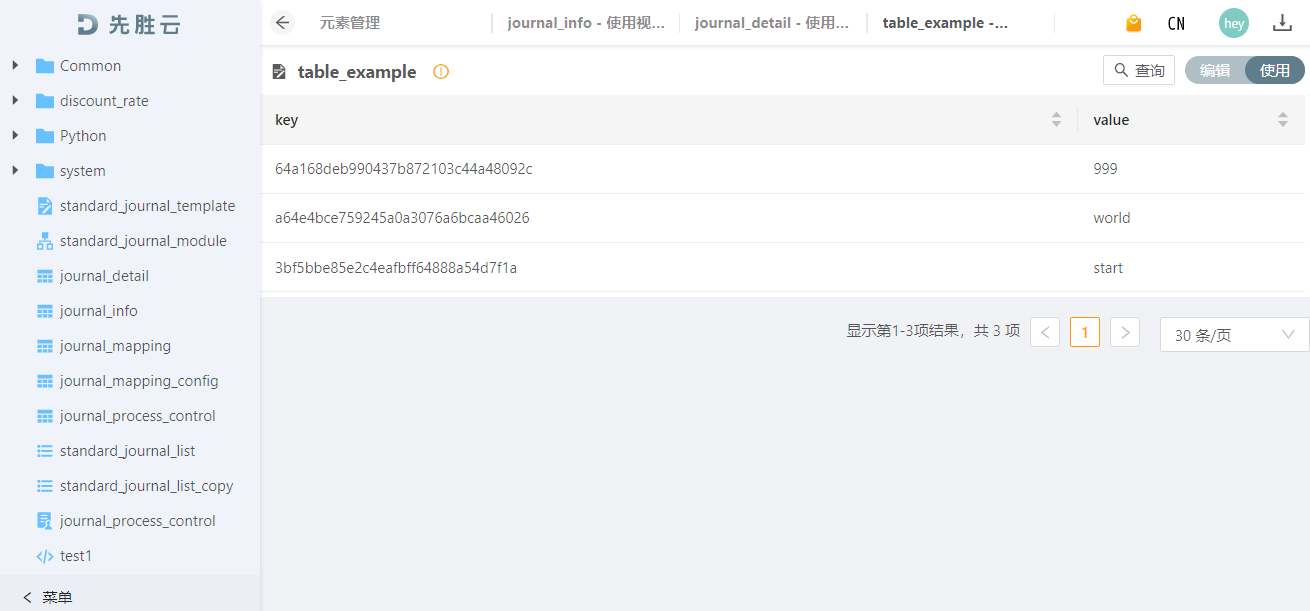Click the orange shopping bag icon
The height and width of the screenshot is (611, 1310).
(1133, 23)
